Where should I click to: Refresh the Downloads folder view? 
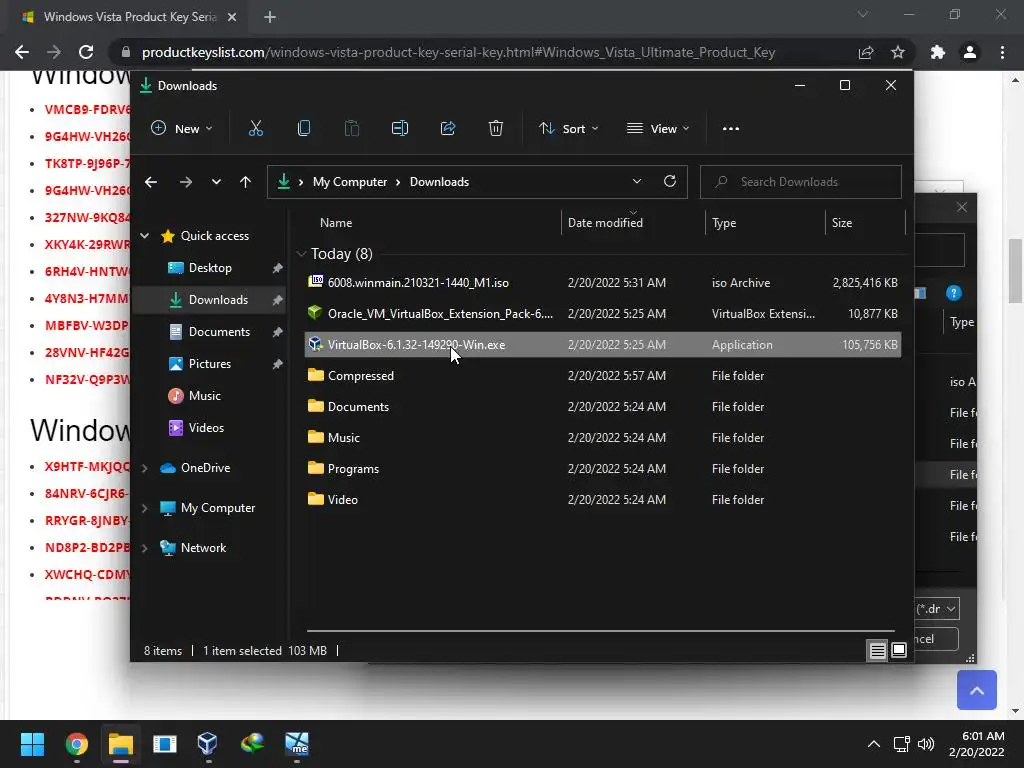(670, 182)
